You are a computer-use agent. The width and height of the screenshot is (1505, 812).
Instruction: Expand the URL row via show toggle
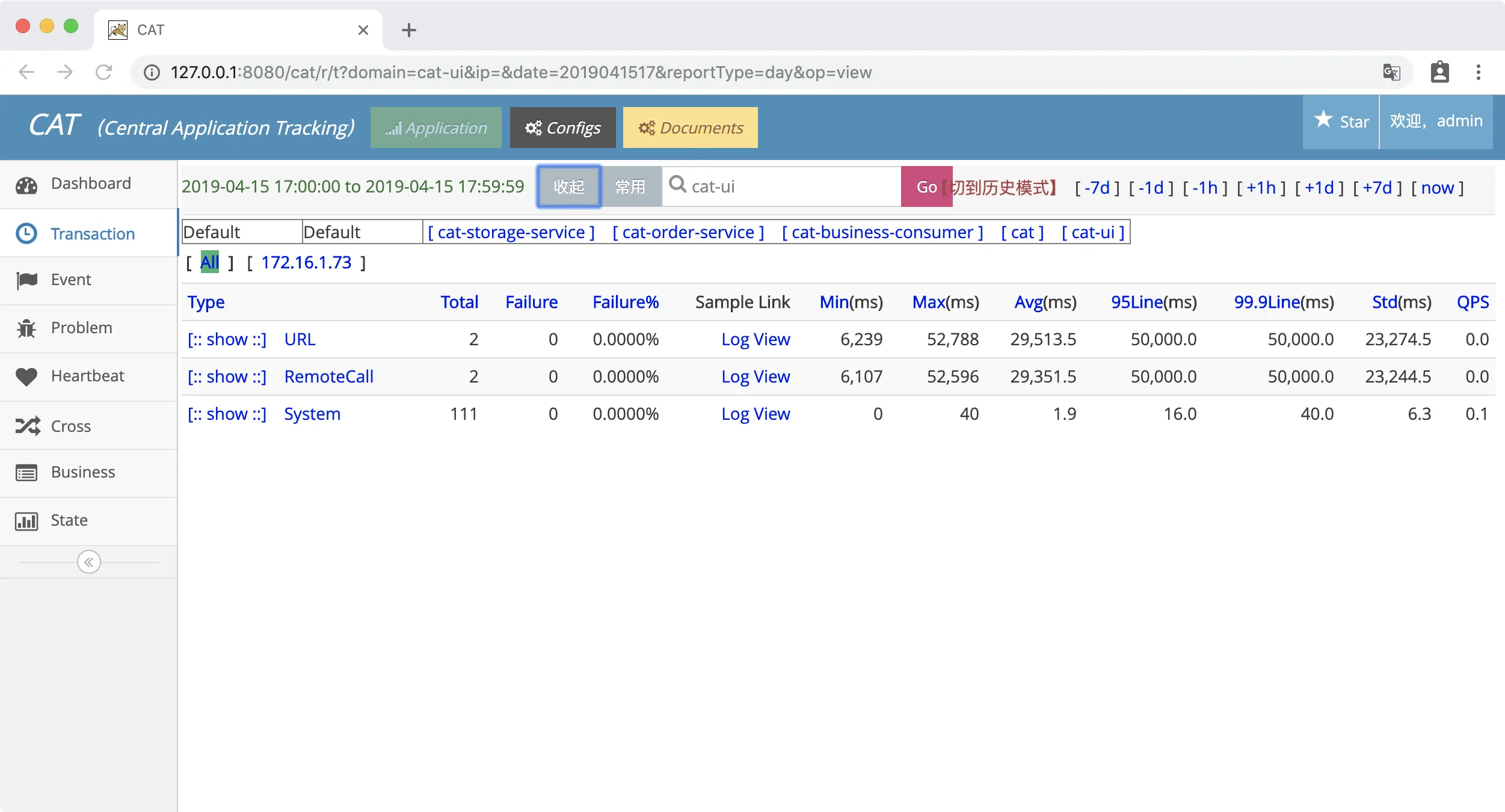pyautogui.click(x=227, y=339)
